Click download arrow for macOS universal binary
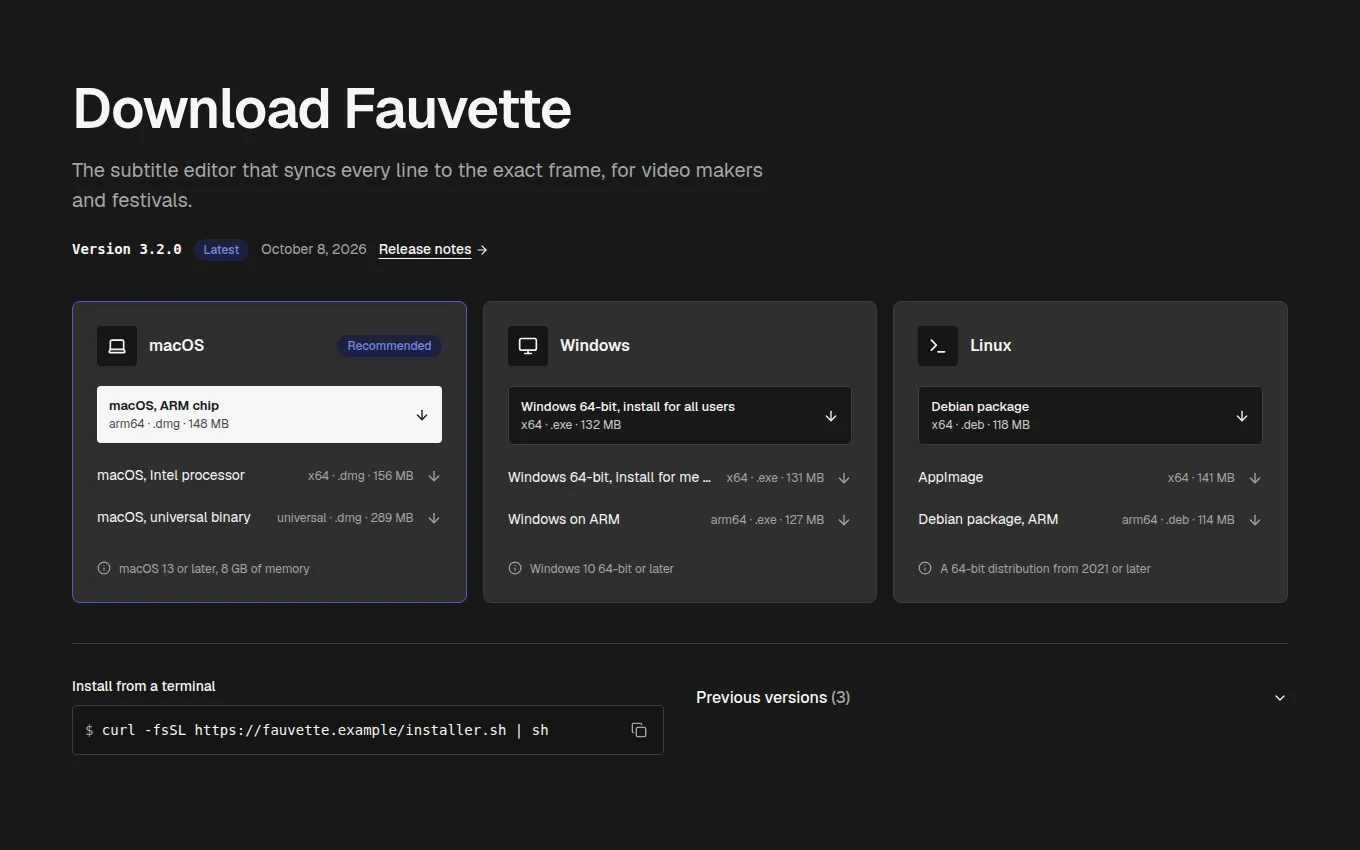The height and width of the screenshot is (850, 1360). (434, 518)
